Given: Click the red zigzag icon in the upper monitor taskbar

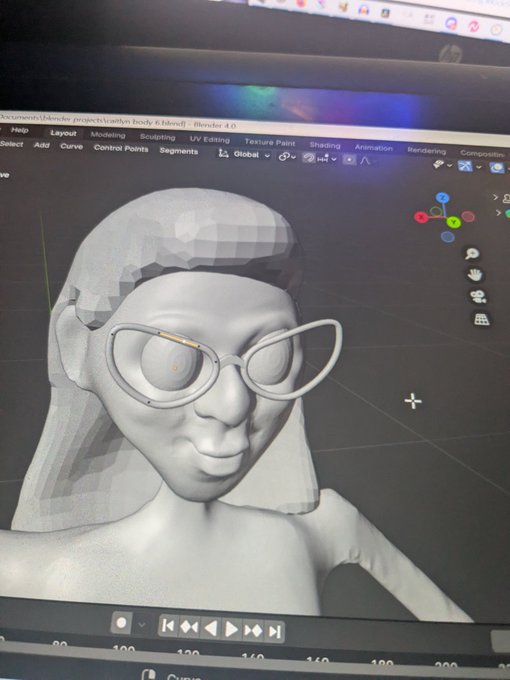Looking at the screenshot, I should (x=473, y=26).
